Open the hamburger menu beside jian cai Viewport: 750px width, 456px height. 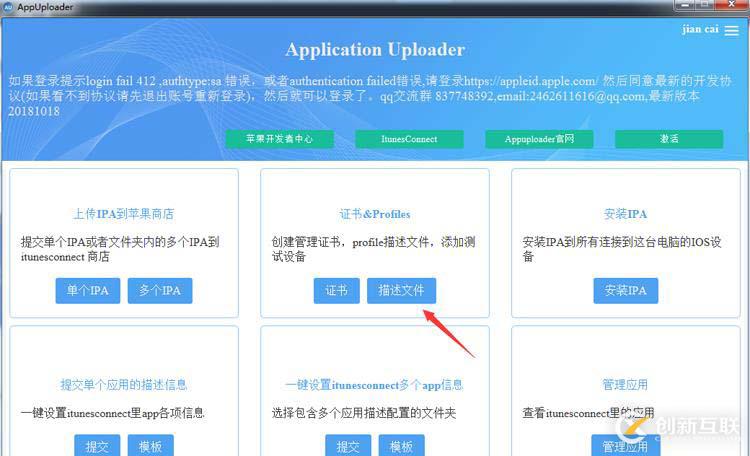pyautogui.click(x=731, y=31)
